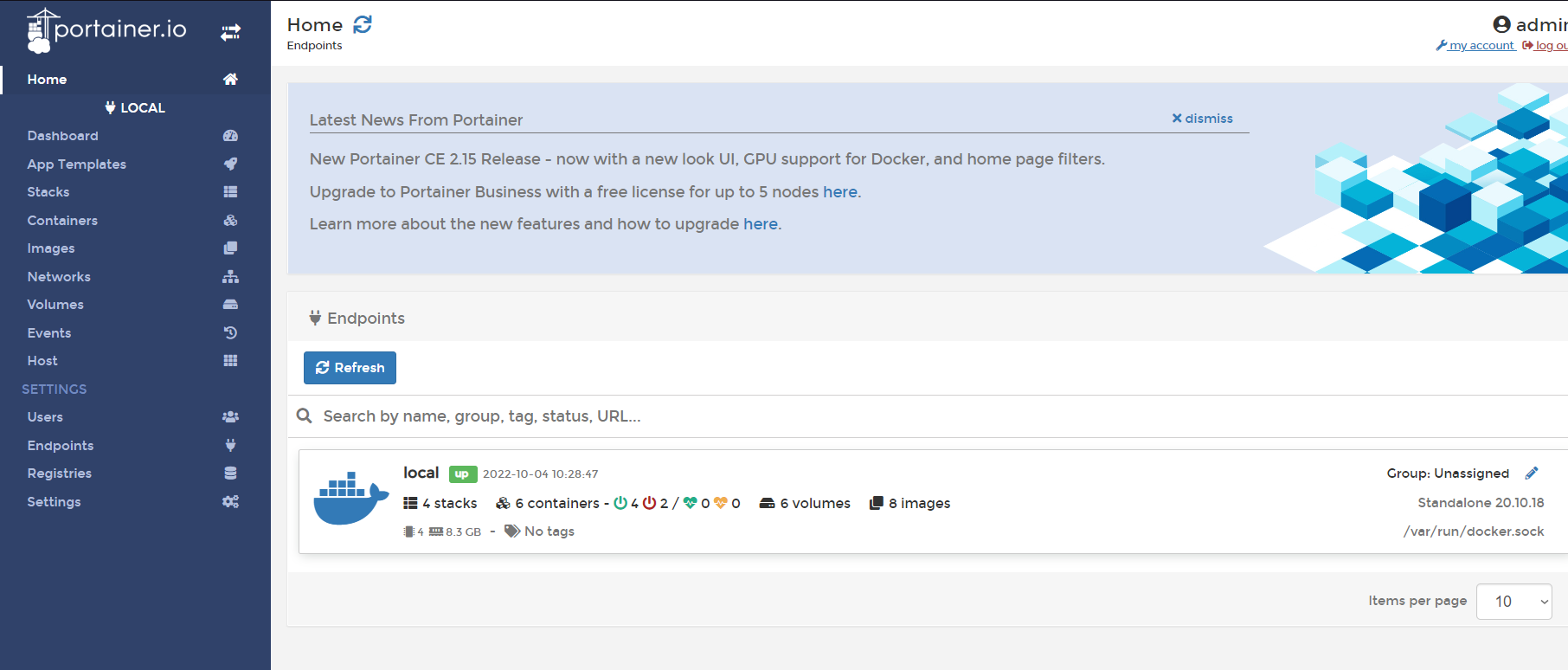1568x670 pixels.
Task: Click the Users group icon
Action: pos(230,417)
